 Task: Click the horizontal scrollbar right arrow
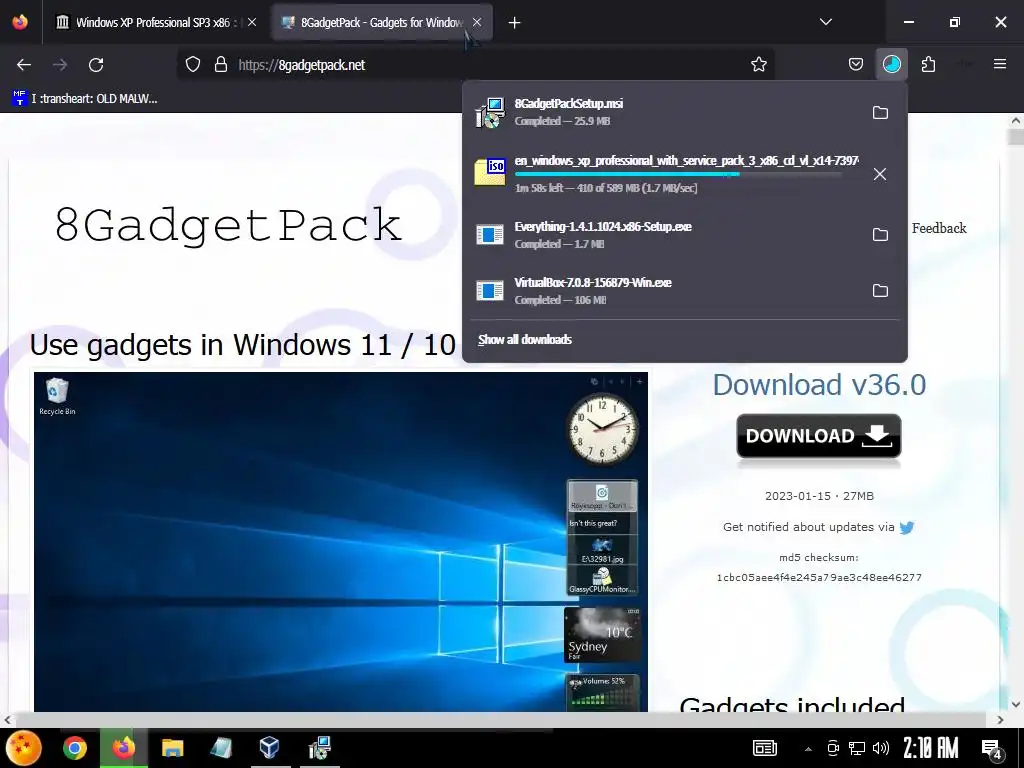point(1000,720)
